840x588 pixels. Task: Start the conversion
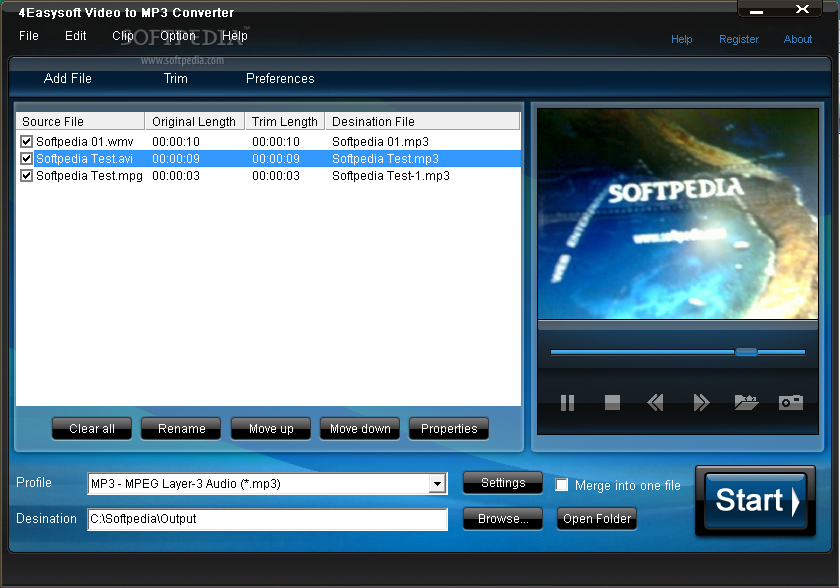point(755,501)
